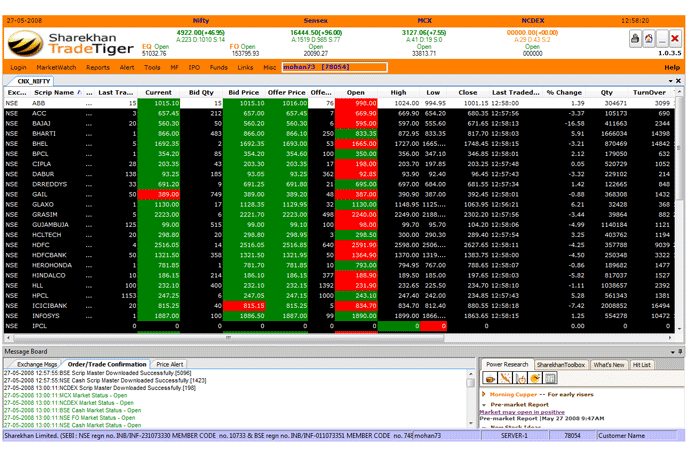This screenshot has width=700, height=452.
Task: Open the Tools menu
Action: pyautogui.click(x=152, y=67)
